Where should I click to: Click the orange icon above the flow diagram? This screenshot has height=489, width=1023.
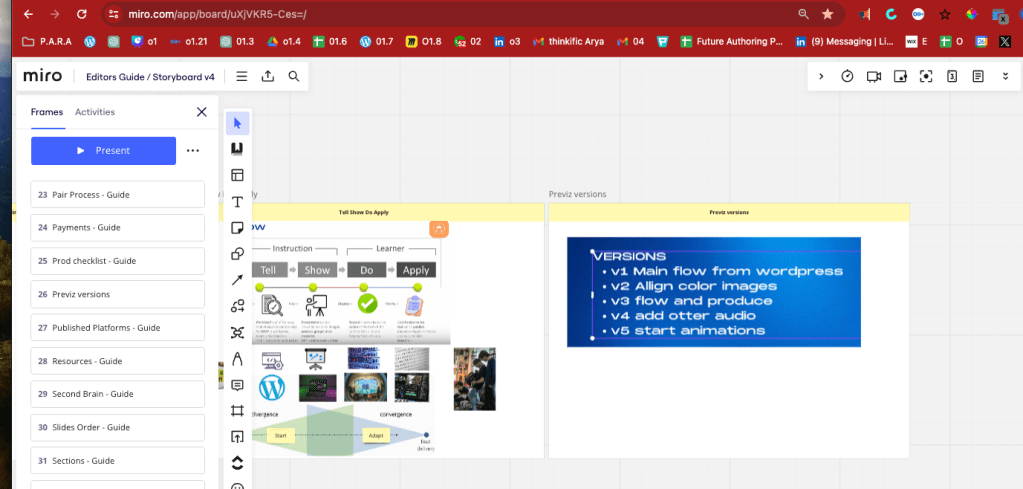[x=439, y=229]
